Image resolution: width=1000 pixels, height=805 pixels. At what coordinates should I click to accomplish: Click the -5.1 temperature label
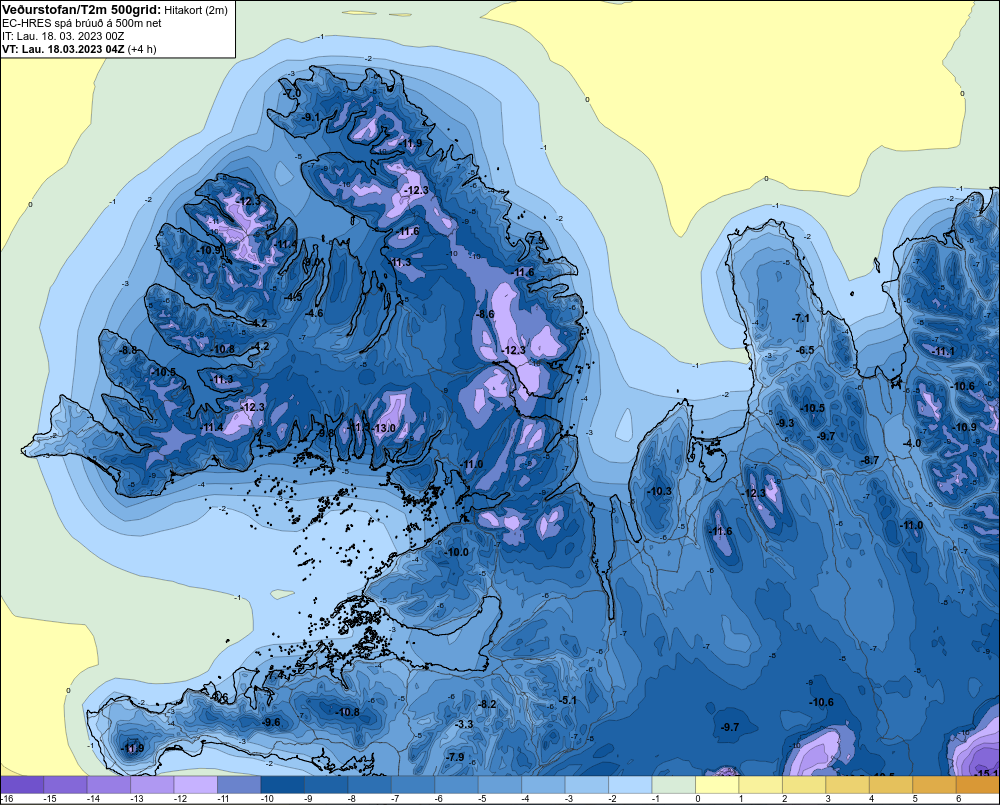point(568,700)
